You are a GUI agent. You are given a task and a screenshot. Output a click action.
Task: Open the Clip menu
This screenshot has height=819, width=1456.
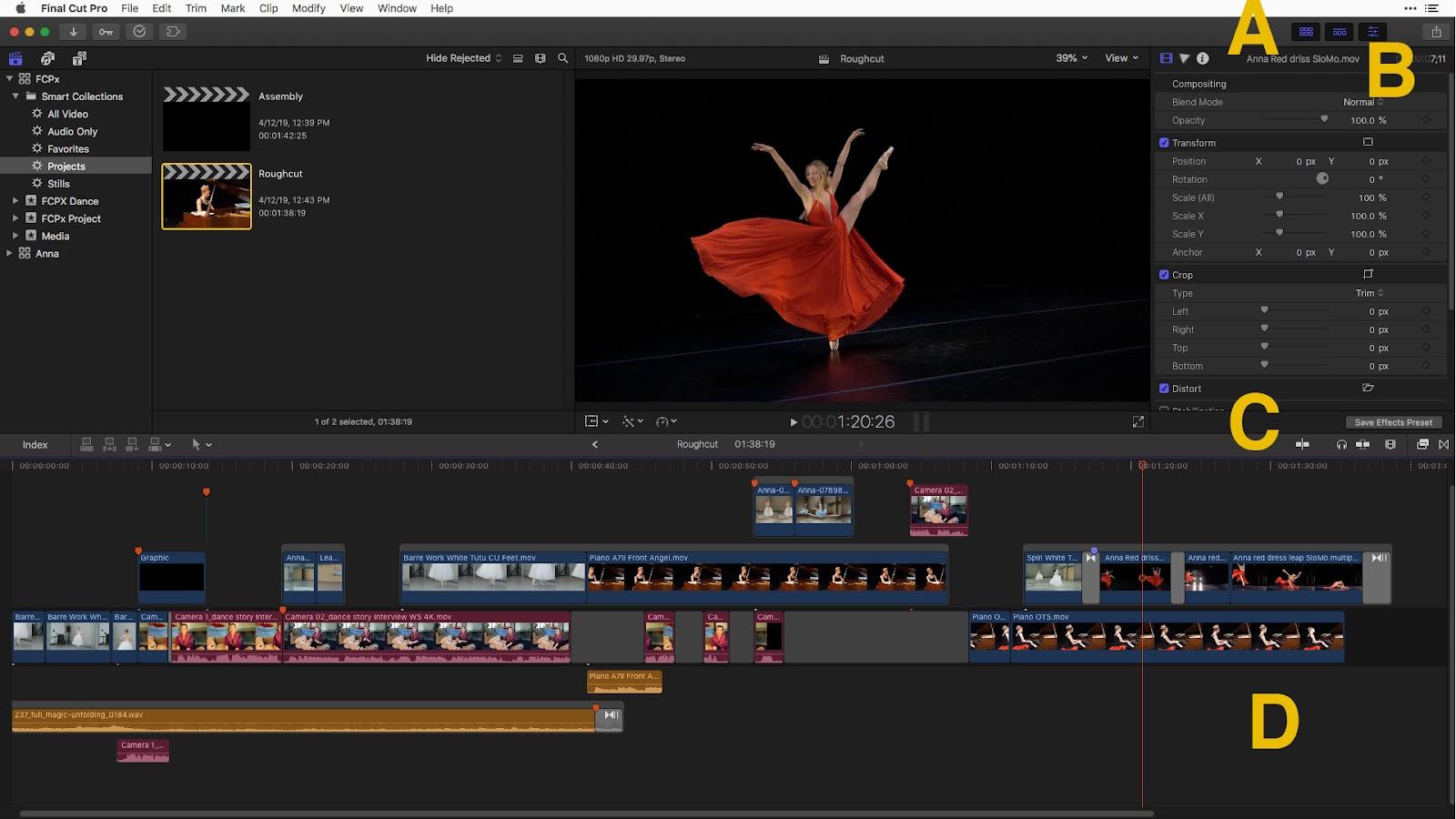pyautogui.click(x=268, y=8)
